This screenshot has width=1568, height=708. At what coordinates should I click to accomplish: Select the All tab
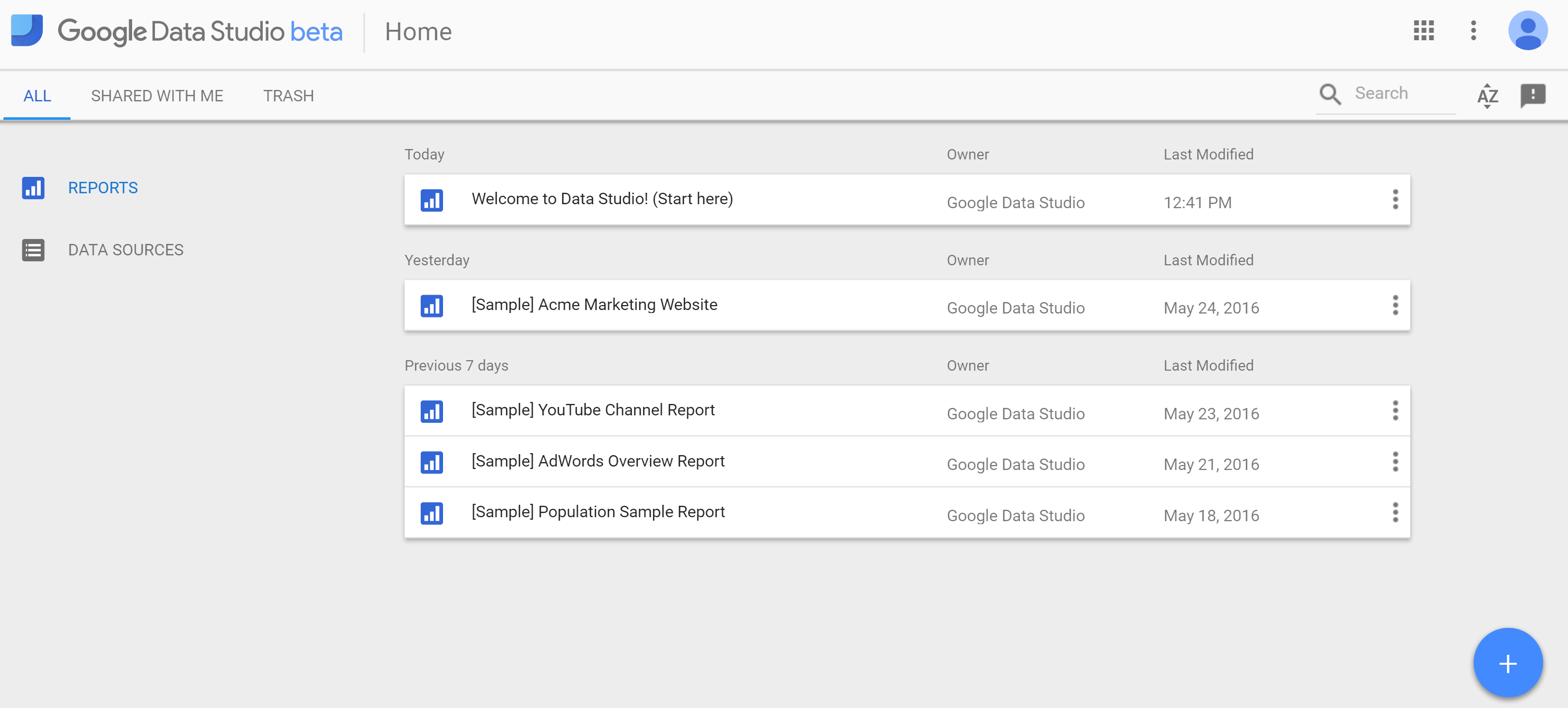[x=37, y=95]
